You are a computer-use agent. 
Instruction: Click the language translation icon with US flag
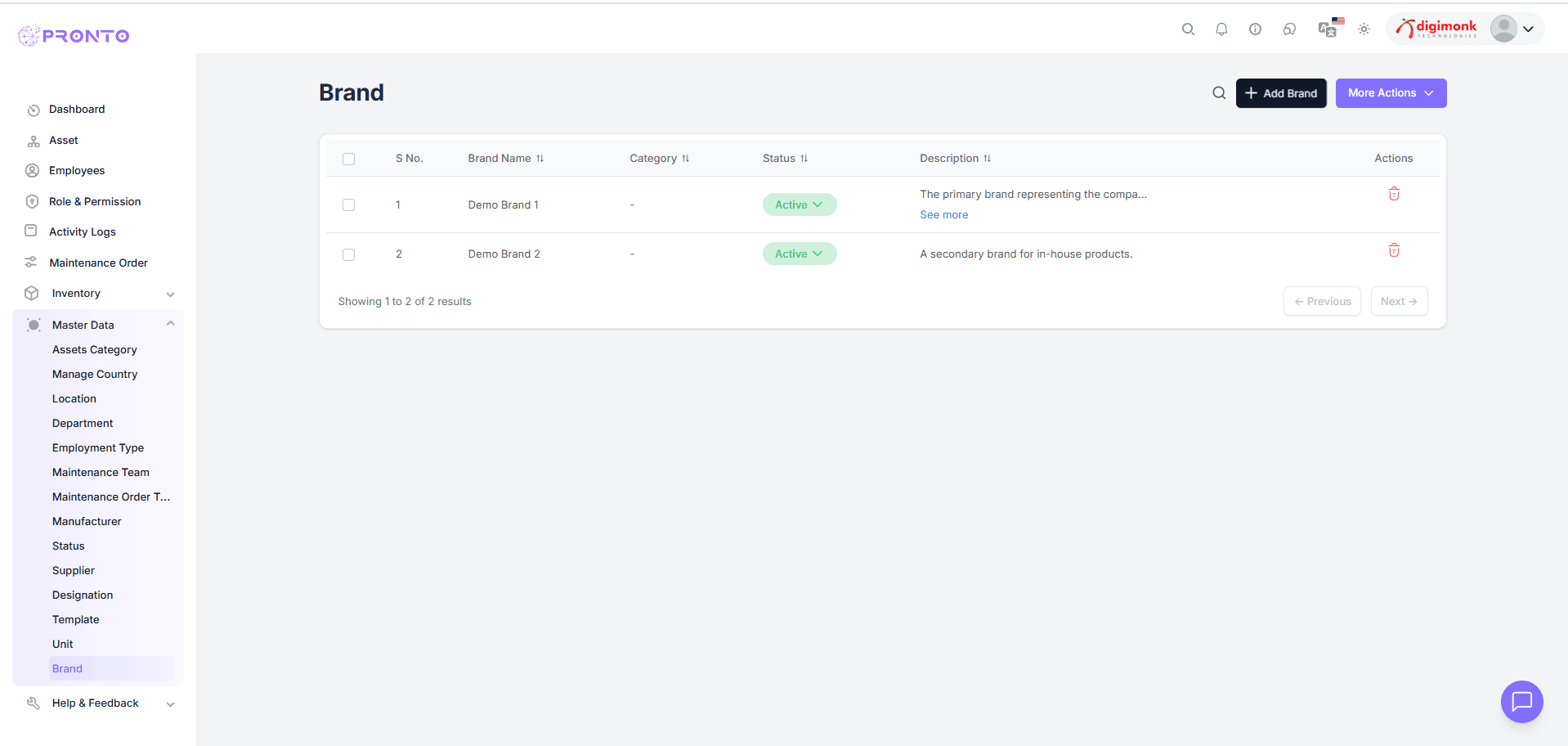(x=1328, y=29)
